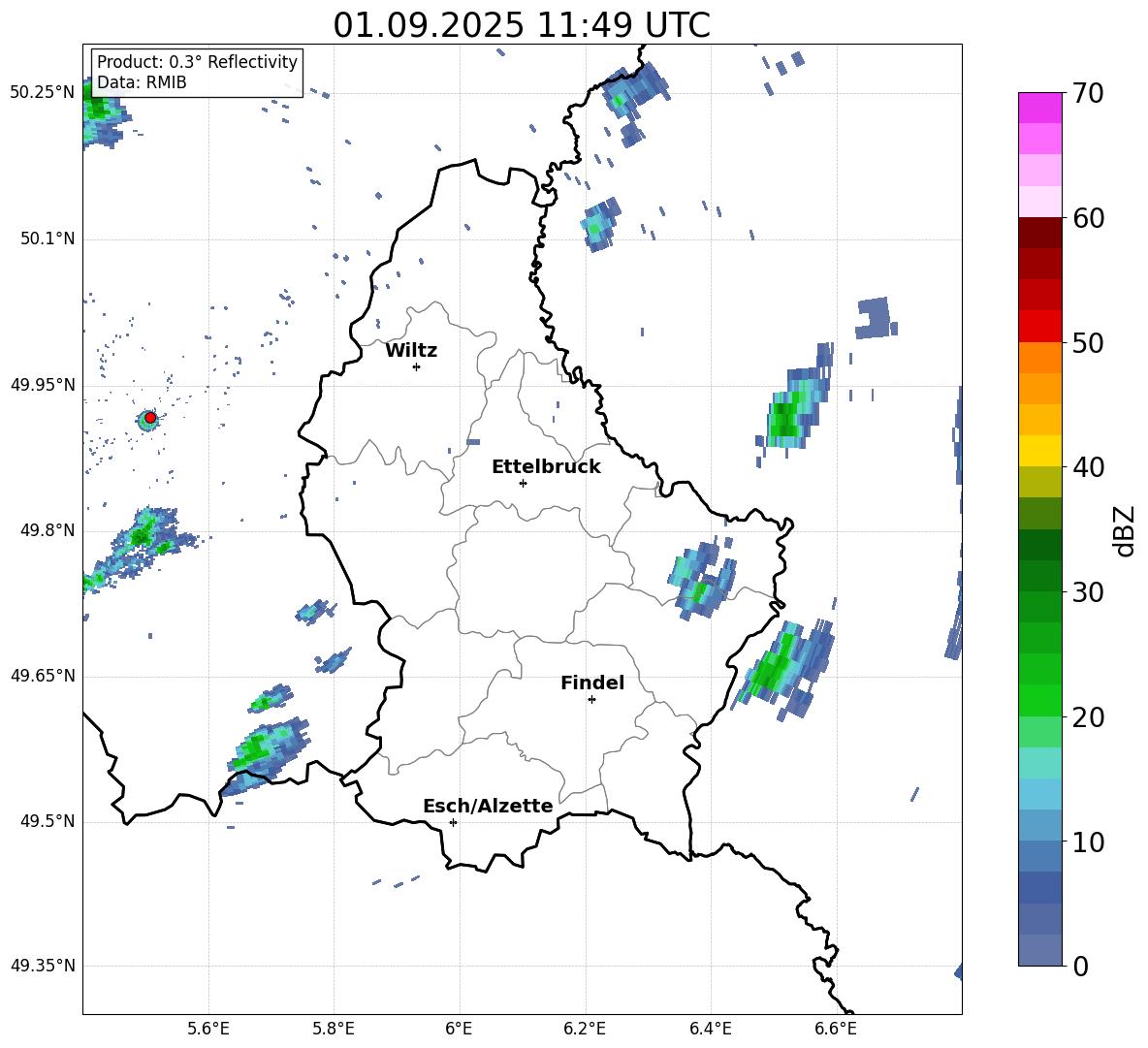Viewport: 1148px width, 1048px height.
Task: Click the 6.2°E longitude label
Action: (x=585, y=1029)
